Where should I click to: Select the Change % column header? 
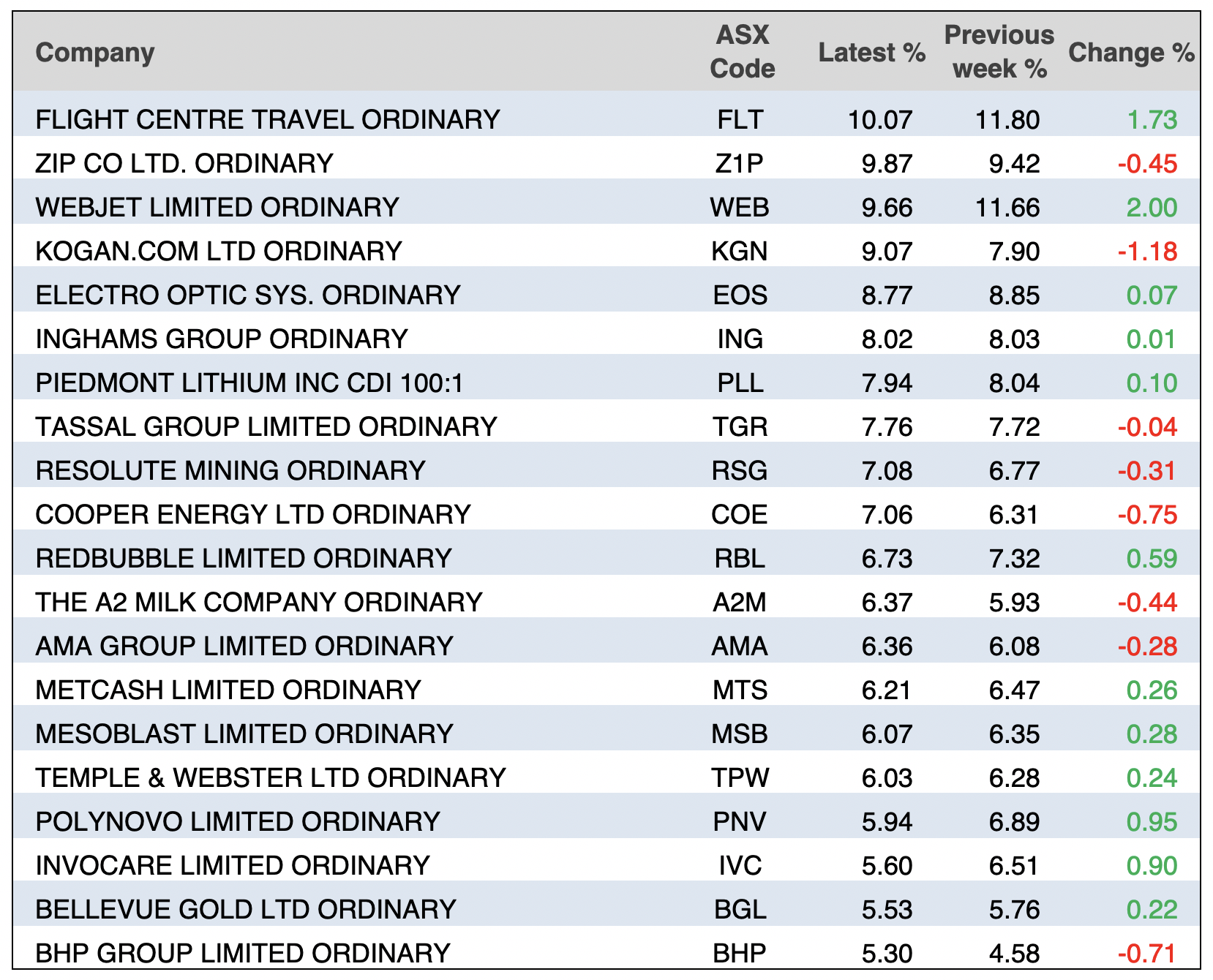[1130, 53]
